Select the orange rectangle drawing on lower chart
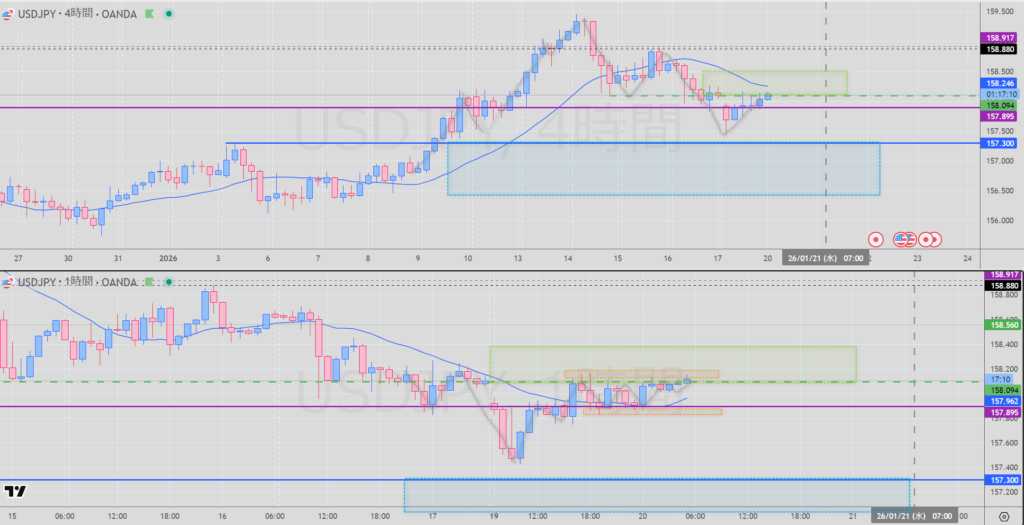 pyautogui.click(x=642, y=376)
